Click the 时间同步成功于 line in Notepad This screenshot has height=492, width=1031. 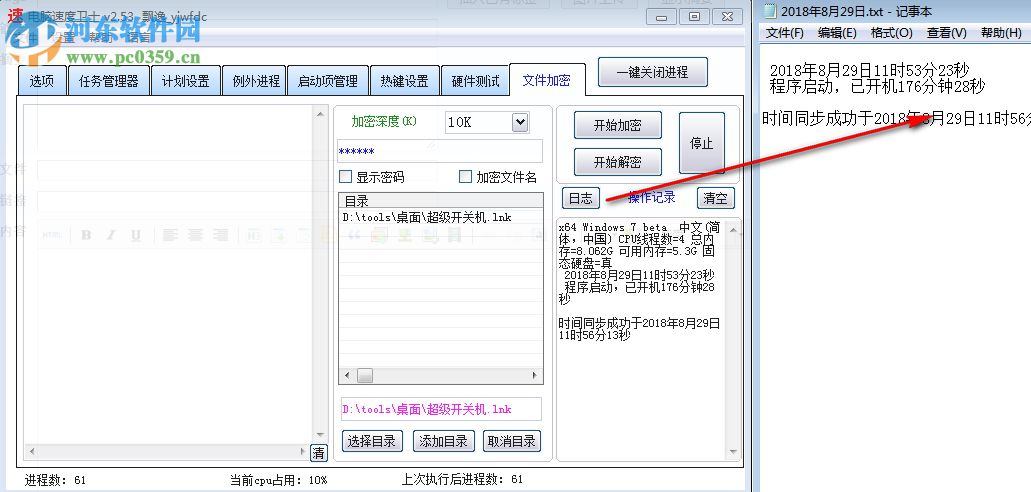(896, 118)
